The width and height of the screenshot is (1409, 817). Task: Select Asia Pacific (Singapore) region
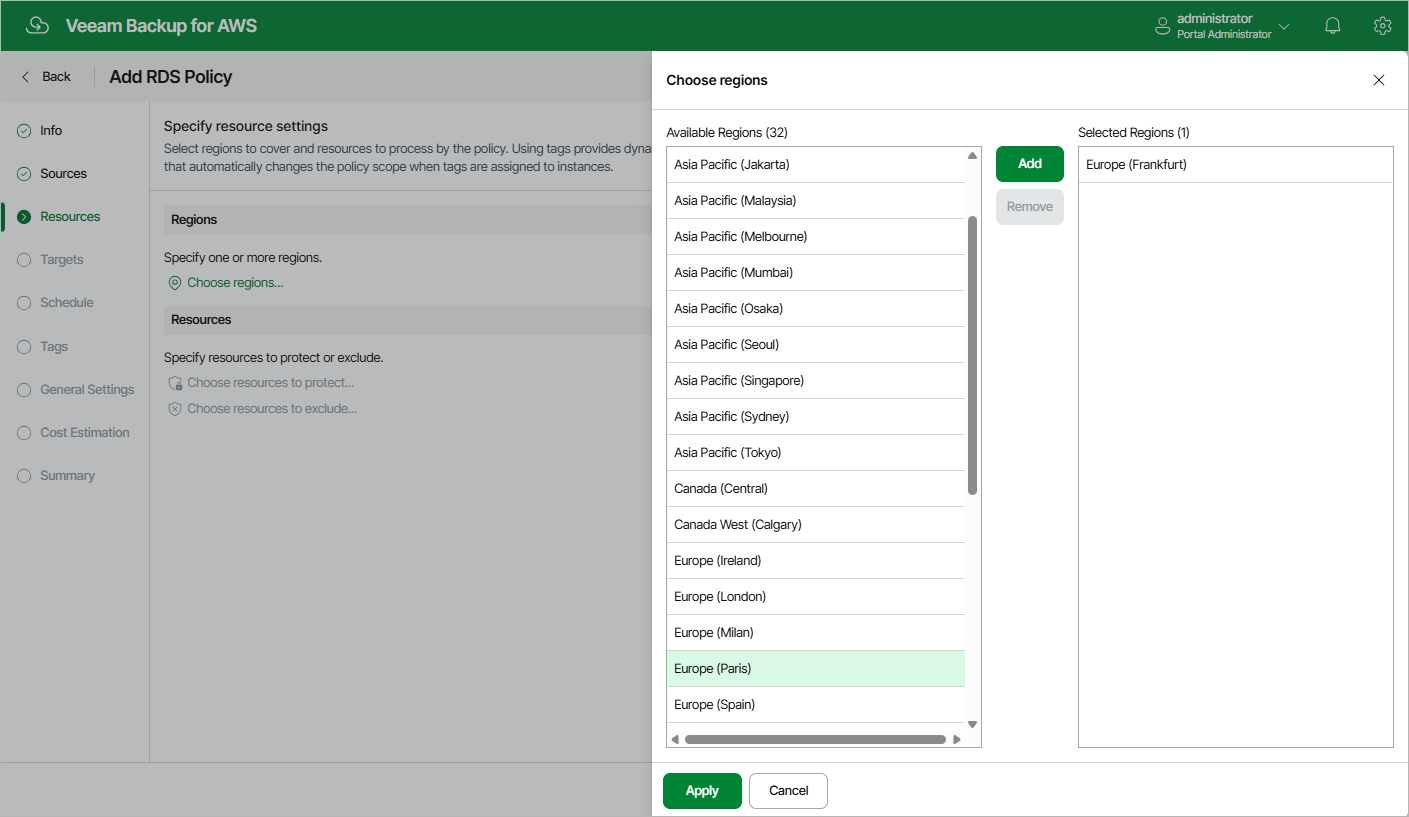pos(816,381)
